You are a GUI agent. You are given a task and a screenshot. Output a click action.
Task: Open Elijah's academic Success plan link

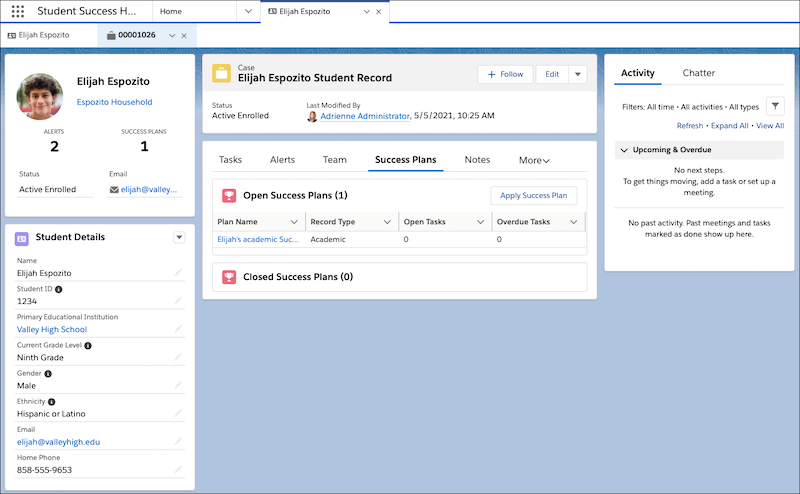(x=258, y=240)
